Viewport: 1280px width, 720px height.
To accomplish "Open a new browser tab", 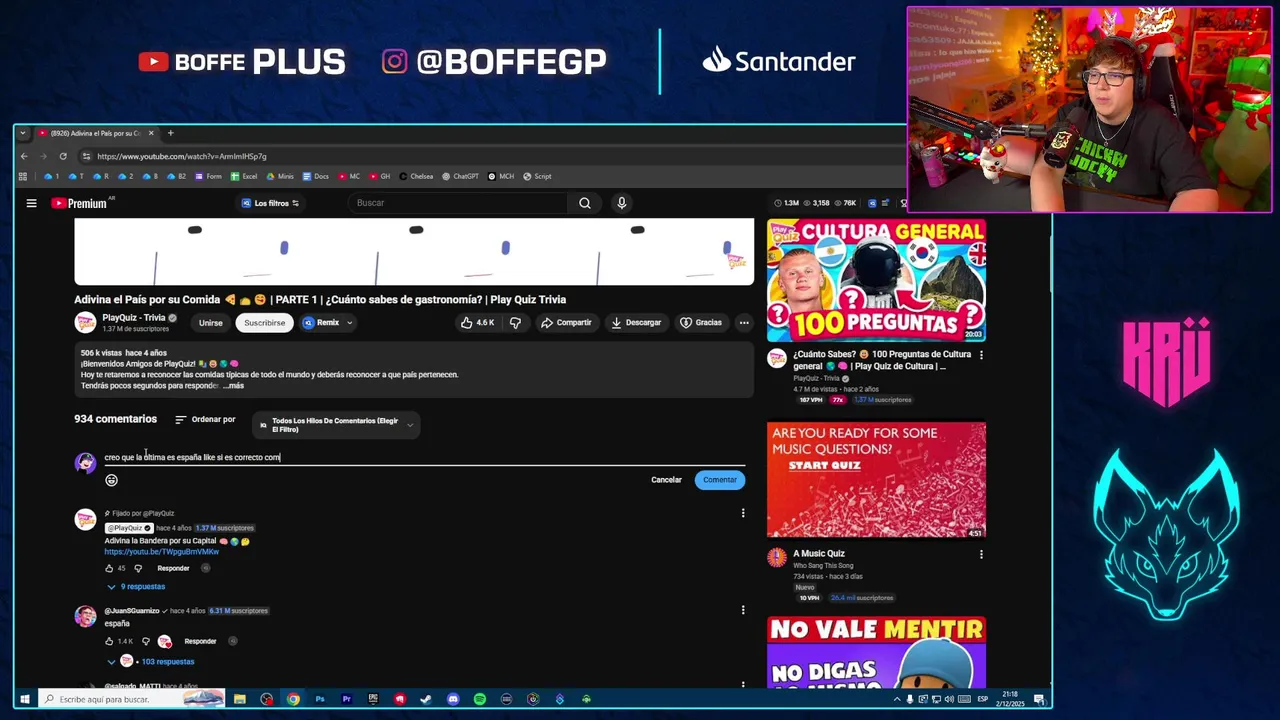I will pyautogui.click(x=170, y=133).
